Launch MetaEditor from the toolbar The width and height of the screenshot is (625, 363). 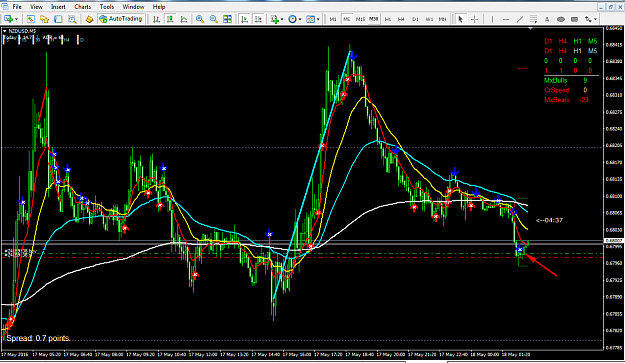click(89, 19)
